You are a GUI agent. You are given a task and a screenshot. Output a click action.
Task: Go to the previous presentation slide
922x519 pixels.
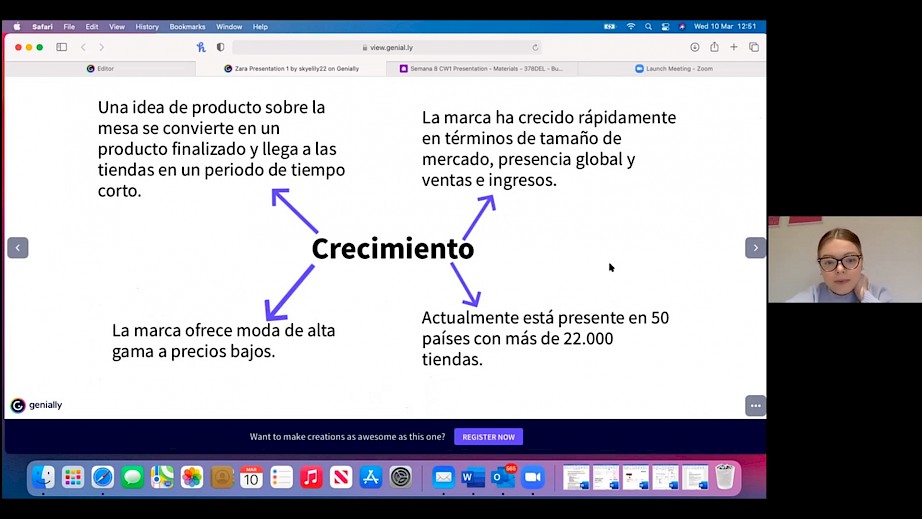click(x=17, y=248)
